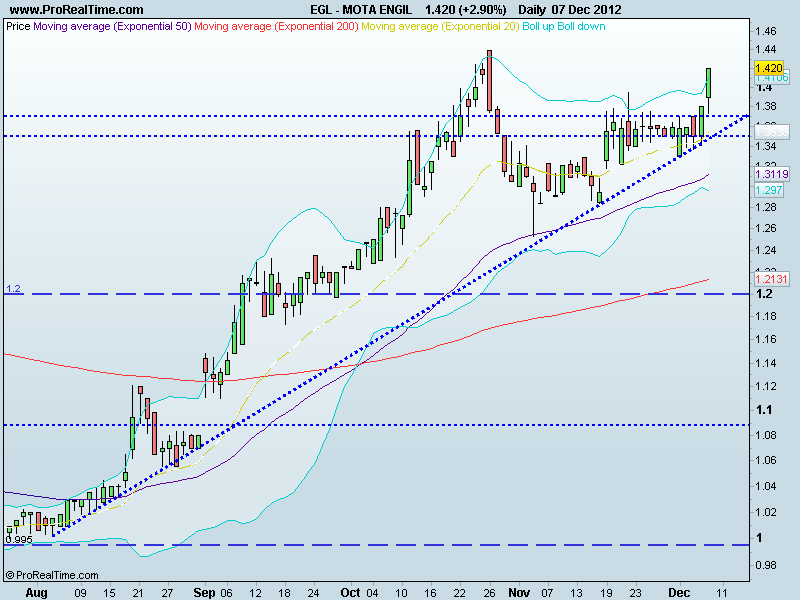This screenshot has width=800, height=600.
Task: Click the Oct month label on time axis
Action: pyautogui.click(x=351, y=593)
